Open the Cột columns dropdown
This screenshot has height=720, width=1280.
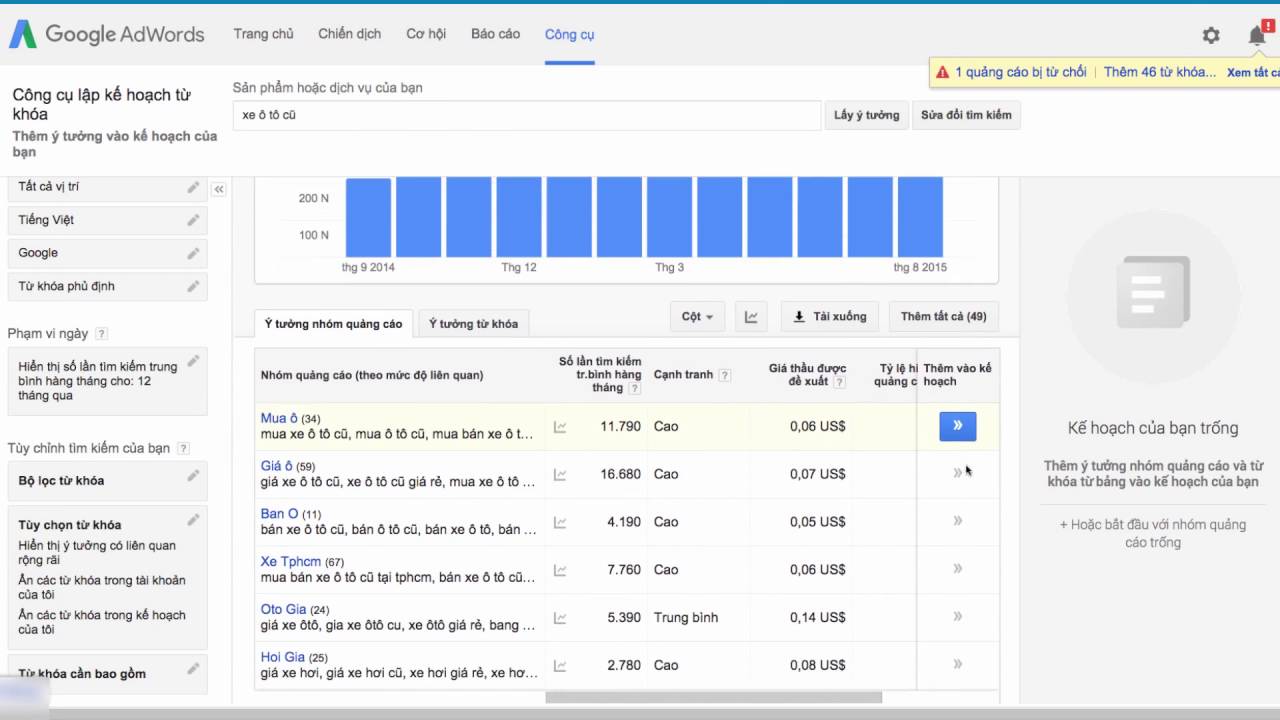pos(696,316)
